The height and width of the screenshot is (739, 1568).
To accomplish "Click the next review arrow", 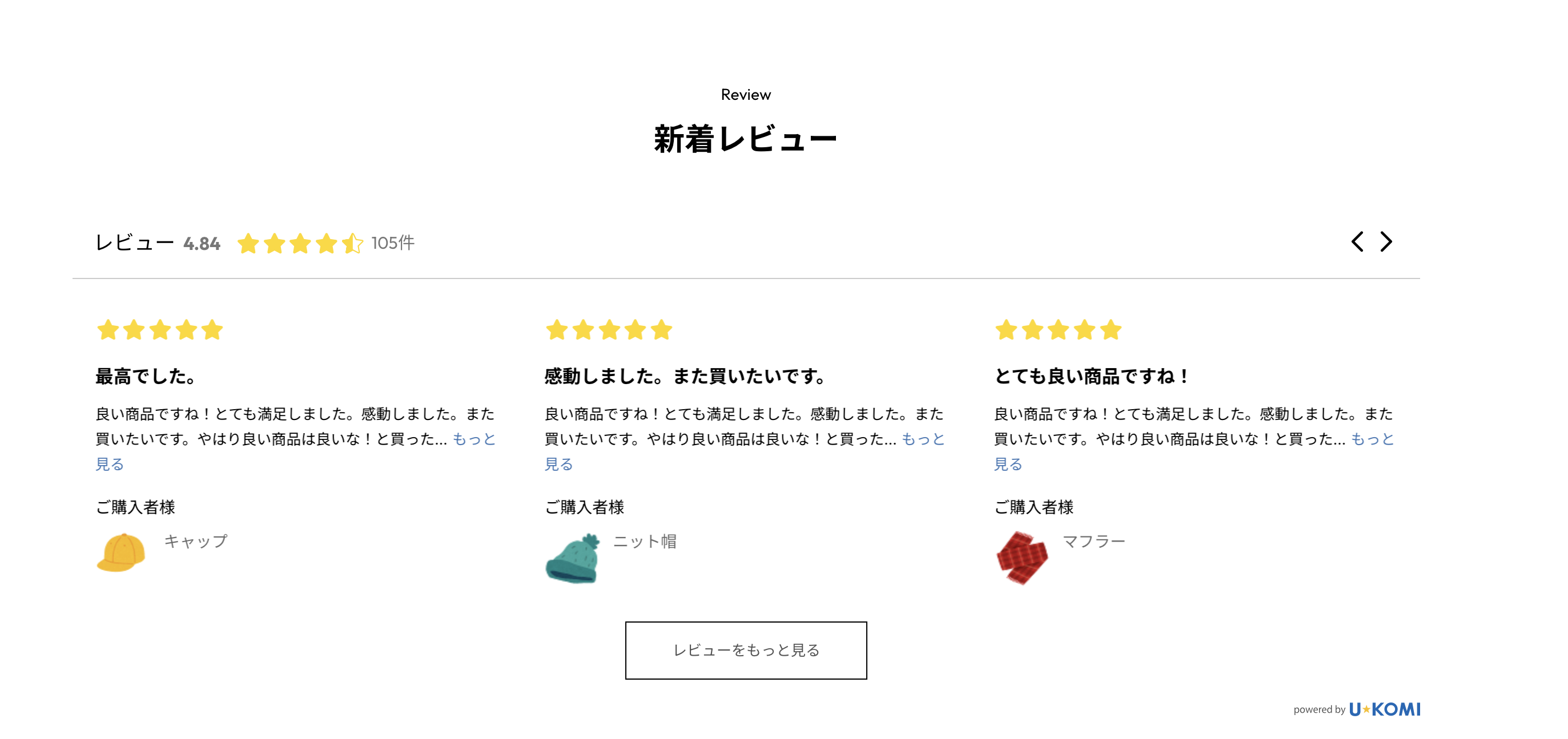I will click(1386, 241).
